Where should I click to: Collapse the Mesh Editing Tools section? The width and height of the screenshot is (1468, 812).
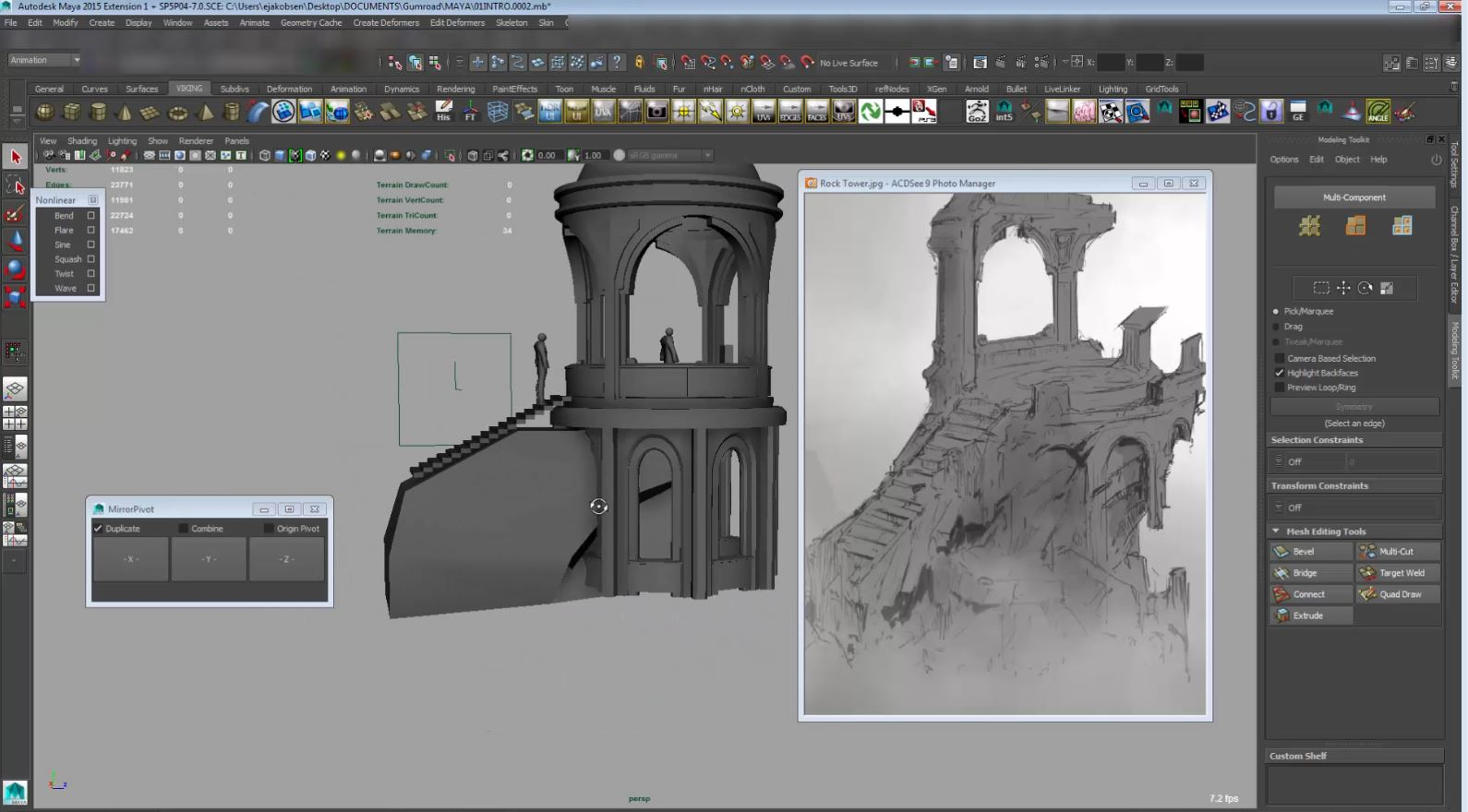[x=1276, y=531]
